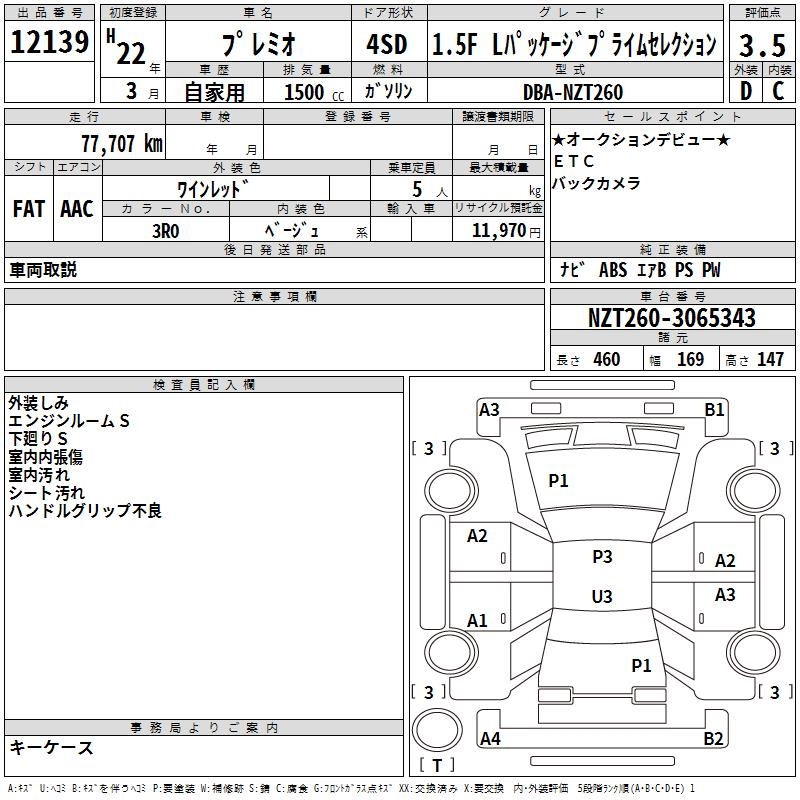
Task: Click the プレミオ car name field
Action: (x=258, y=44)
